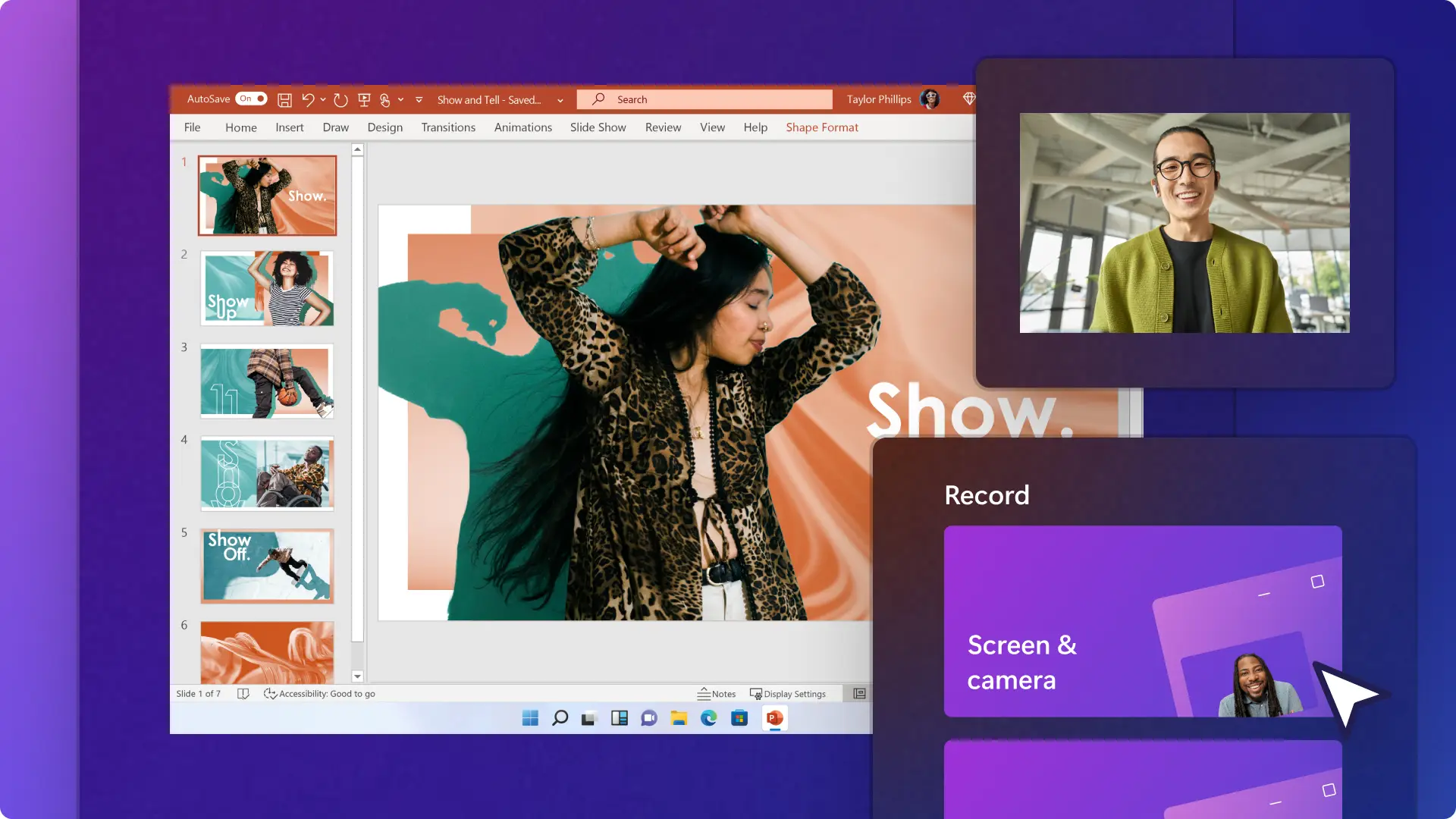Viewport: 1456px width, 819px height.
Task: Expand user profile options for Taylor Phillips
Action: (x=928, y=99)
